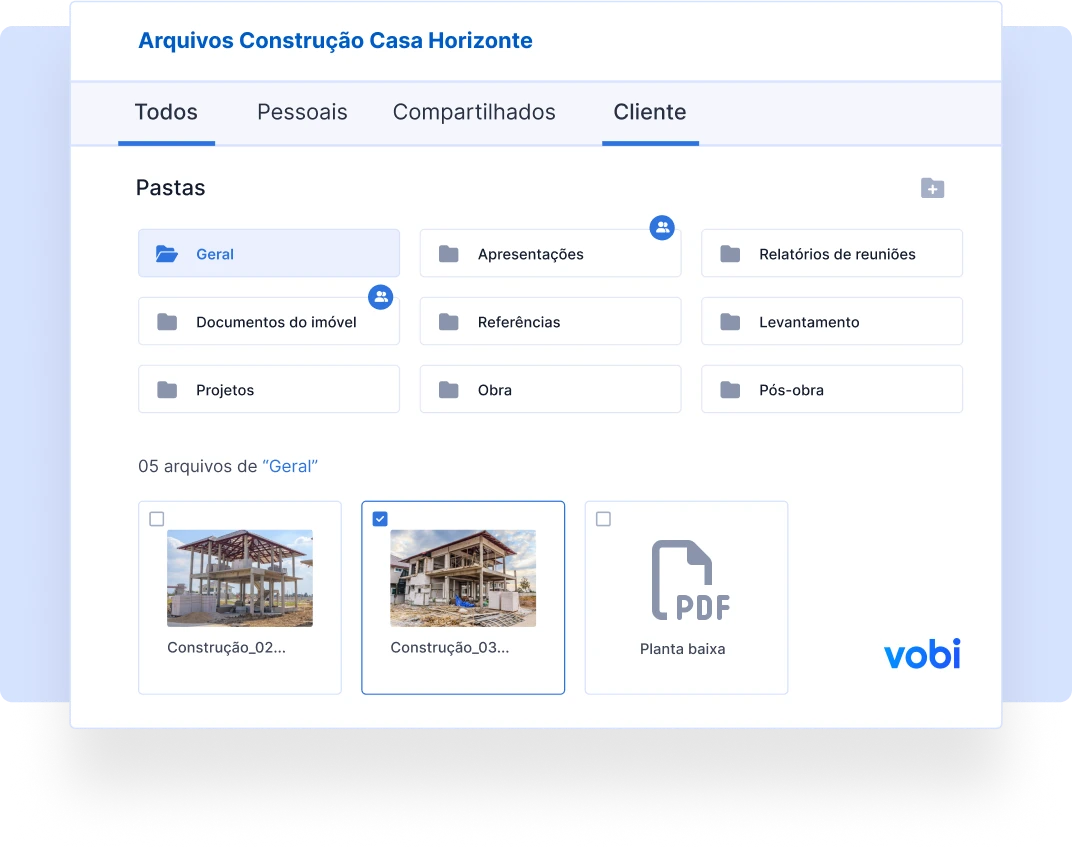This screenshot has width=1072, height=848.
Task: Open the Construção_02 image thumbnail
Action: [240, 578]
